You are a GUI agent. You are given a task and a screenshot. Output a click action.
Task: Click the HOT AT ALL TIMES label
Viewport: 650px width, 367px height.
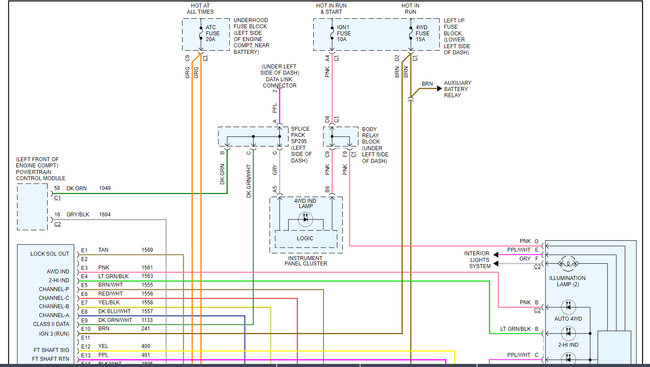coord(200,9)
